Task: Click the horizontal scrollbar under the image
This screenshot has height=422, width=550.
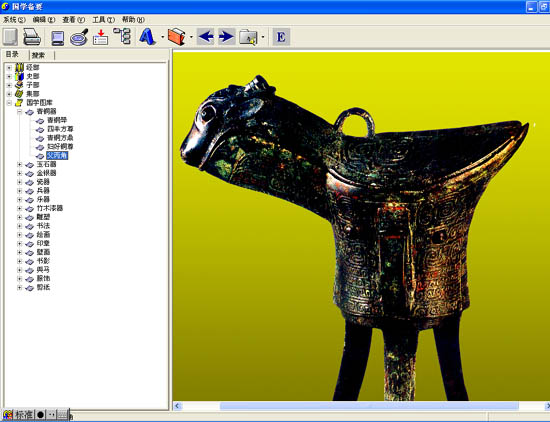Action: [x=362, y=406]
